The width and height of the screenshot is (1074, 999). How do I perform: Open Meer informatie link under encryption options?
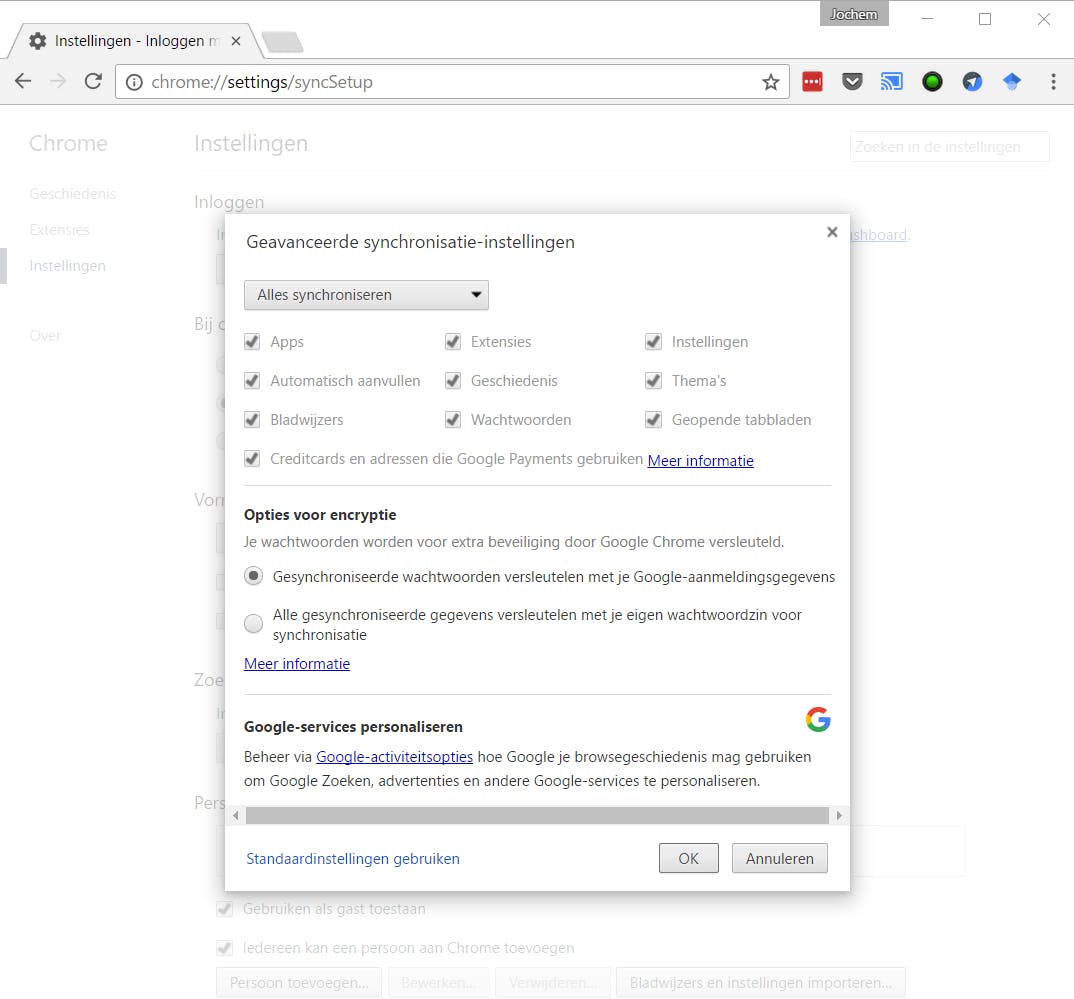pyautogui.click(x=297, y=663)
